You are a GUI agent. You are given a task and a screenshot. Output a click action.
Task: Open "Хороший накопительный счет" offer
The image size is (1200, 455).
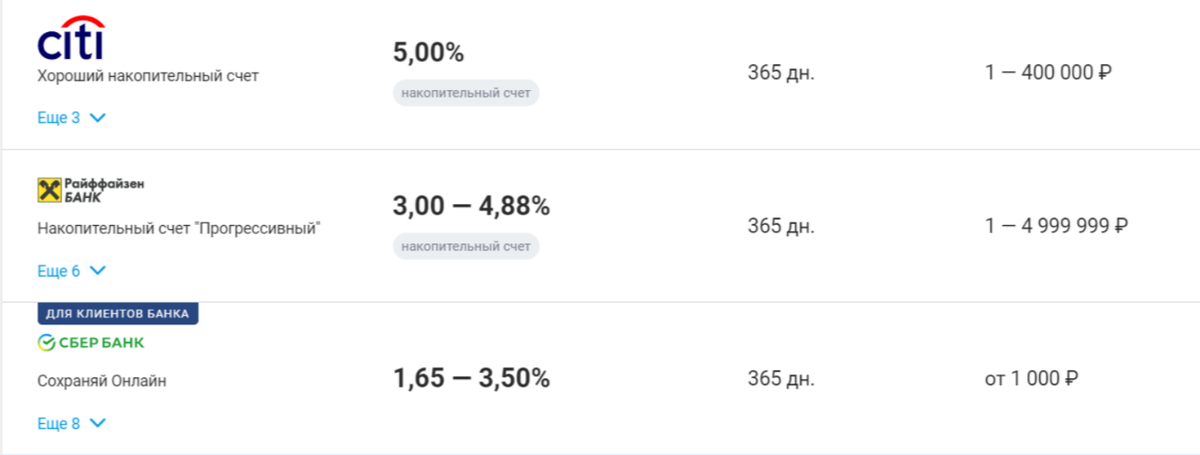[x=148, y=76]
